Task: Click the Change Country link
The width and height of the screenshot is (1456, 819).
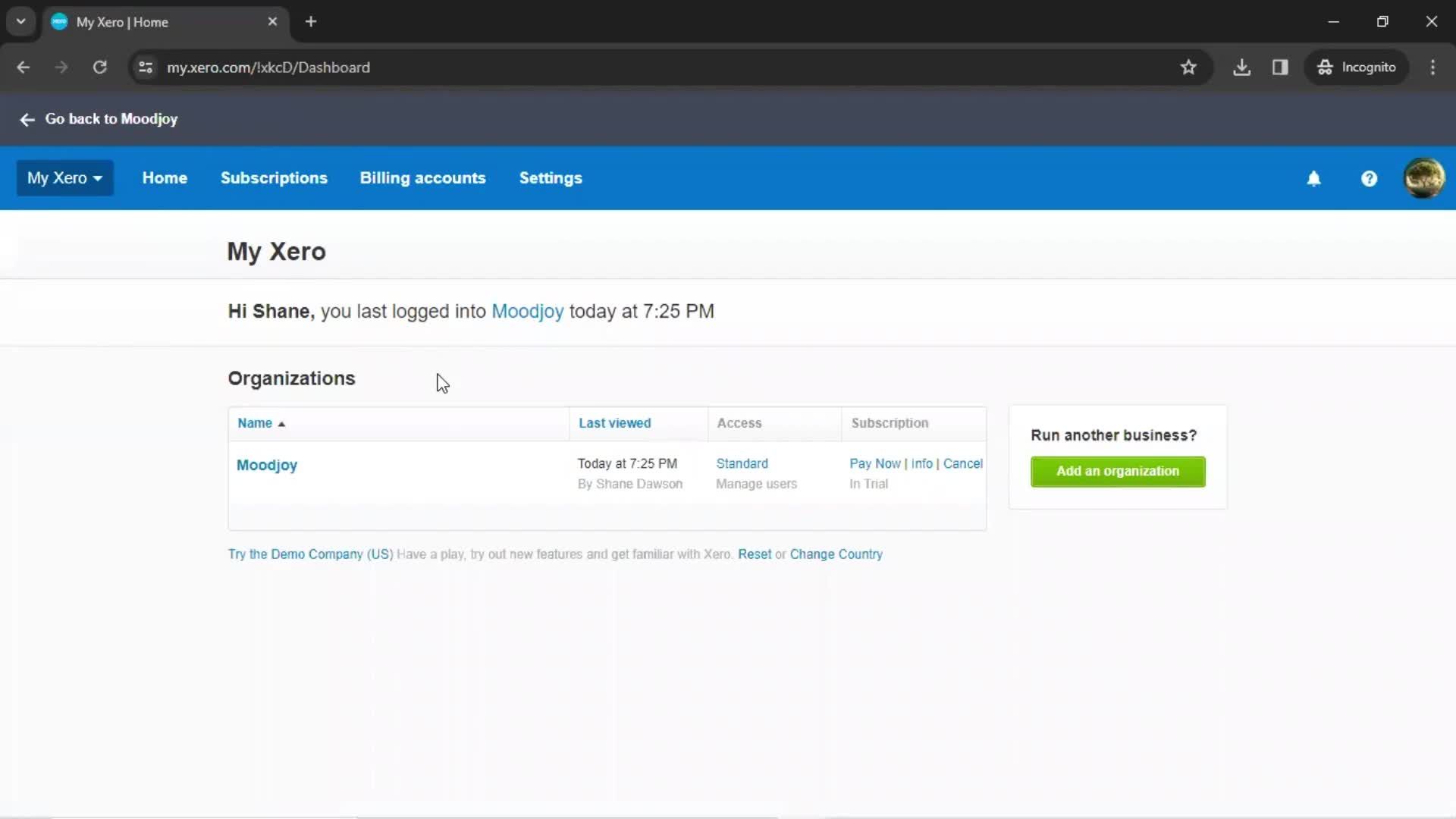Action: (836, 554)
